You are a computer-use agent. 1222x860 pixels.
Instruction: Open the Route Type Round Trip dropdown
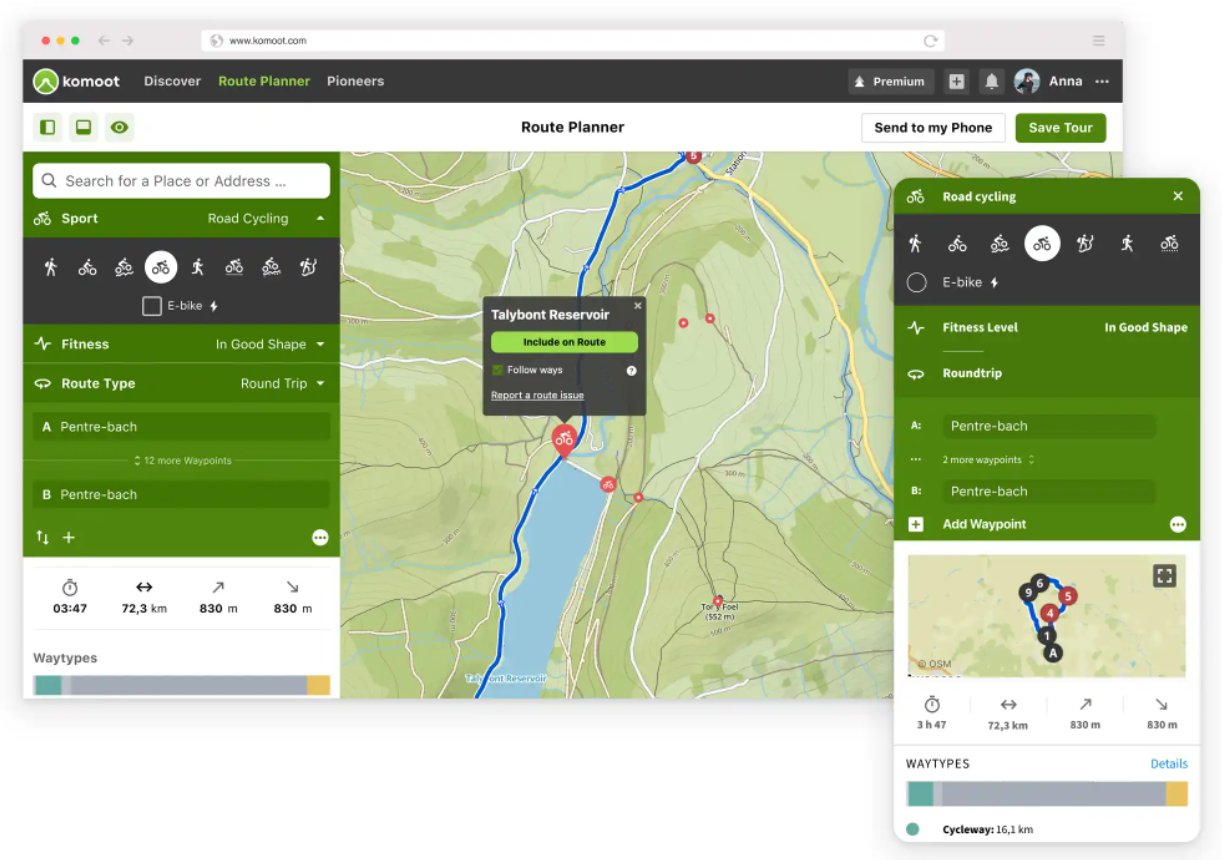click(x=282, y=383)
